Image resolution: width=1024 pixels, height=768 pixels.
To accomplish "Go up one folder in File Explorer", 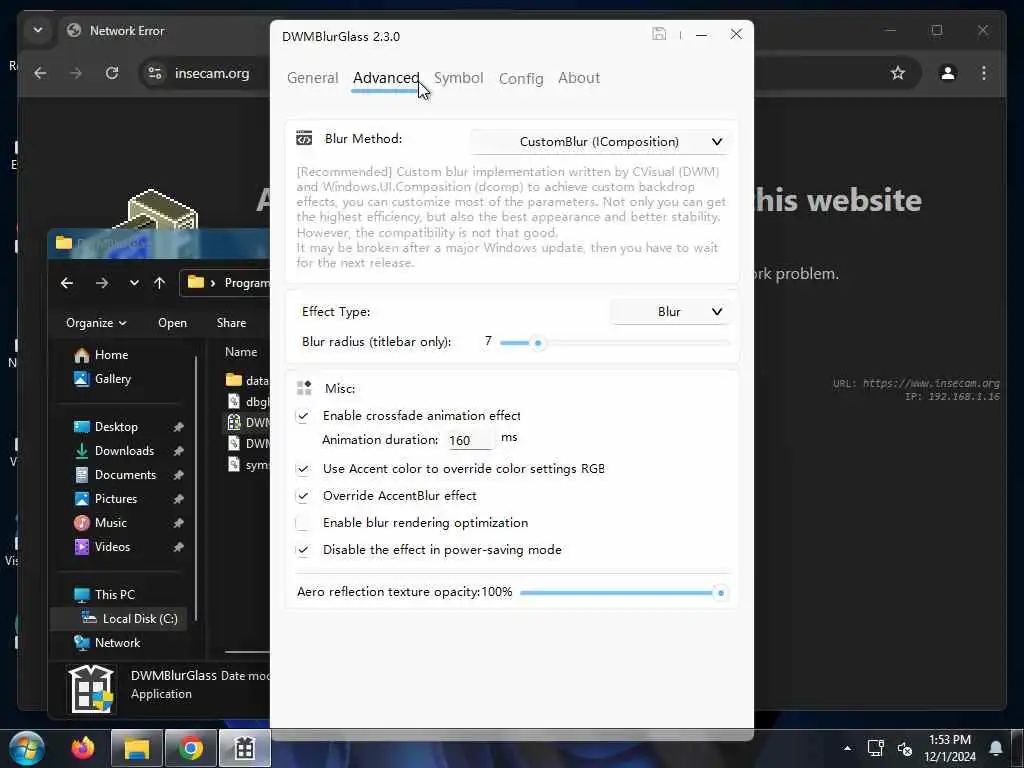I will click(x=159, y=283).
